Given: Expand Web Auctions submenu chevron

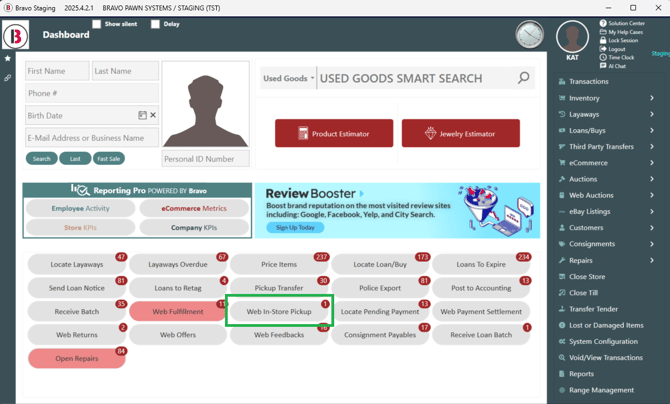Looking at the screenshot, I should [x=652, y=195].
